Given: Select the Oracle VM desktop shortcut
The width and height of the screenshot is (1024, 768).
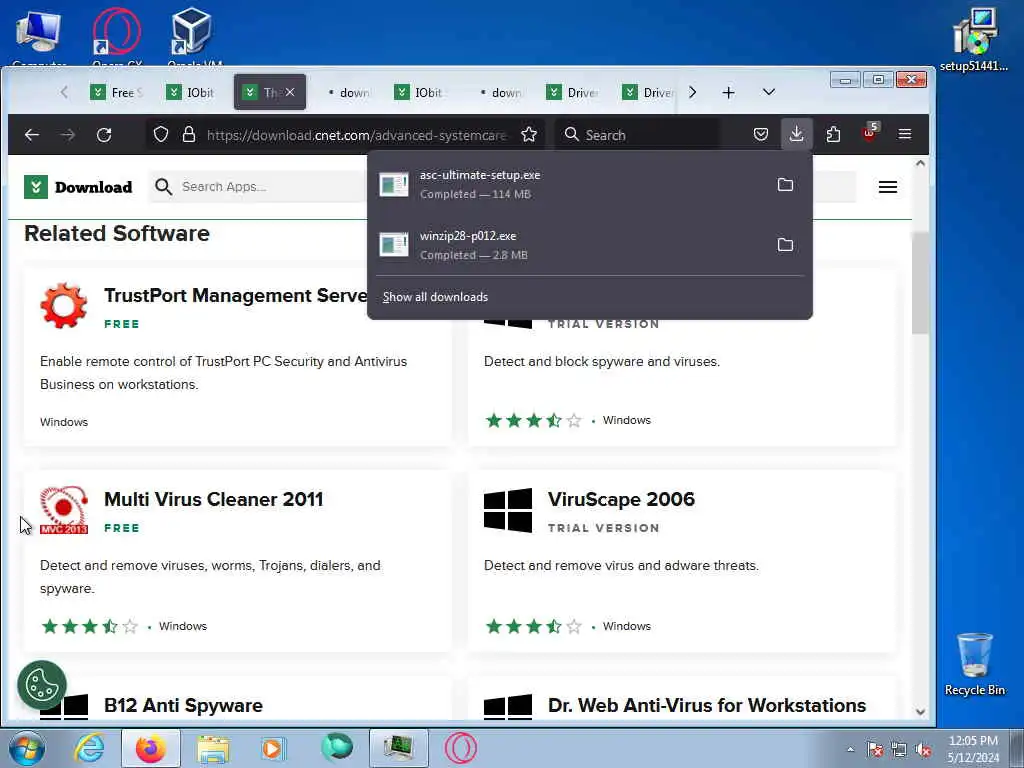Looking at the screenshot, I should tap(194, 38).
